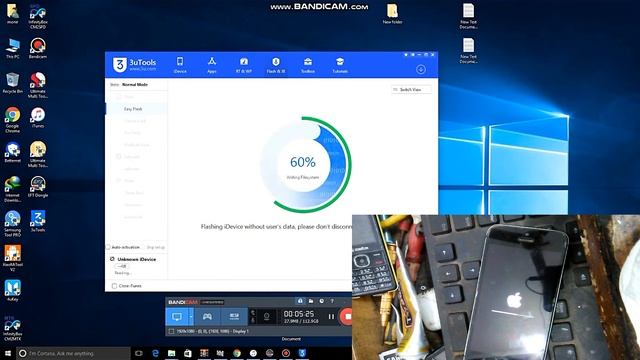Click the Cortana search box
The height and width of the screenshot is (360, 640).
pyautogui.click(x=73, y=353)
